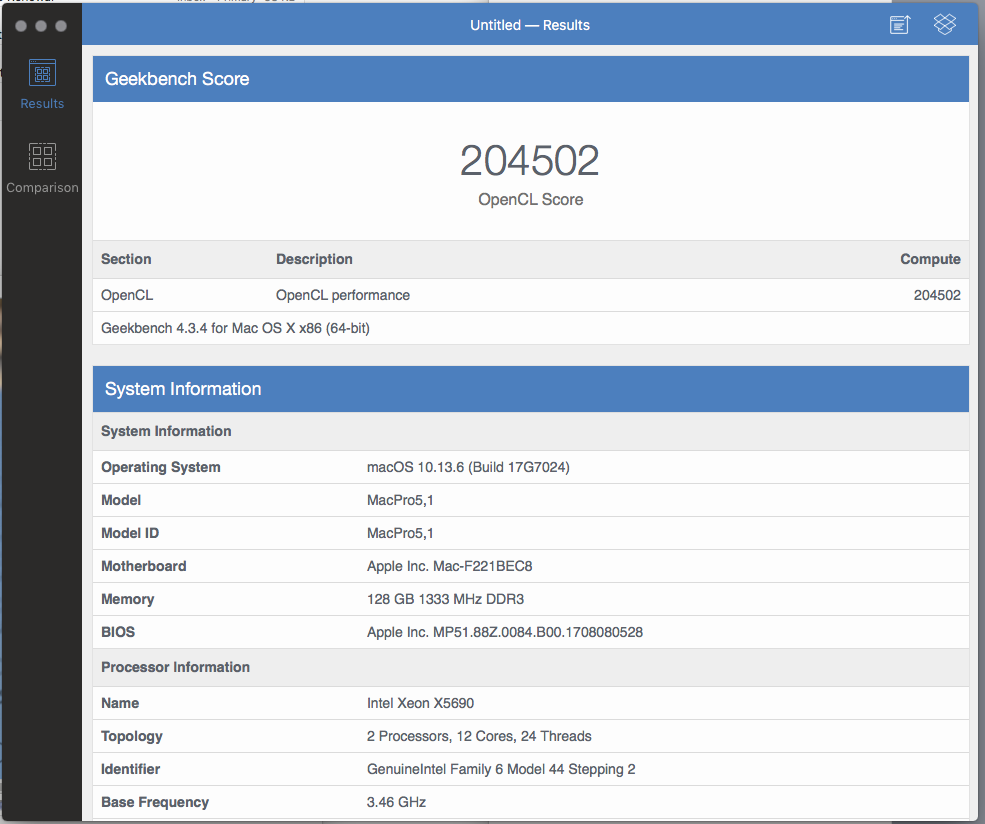
Task: Click the Compute column header
Action: tap(930, 259)
